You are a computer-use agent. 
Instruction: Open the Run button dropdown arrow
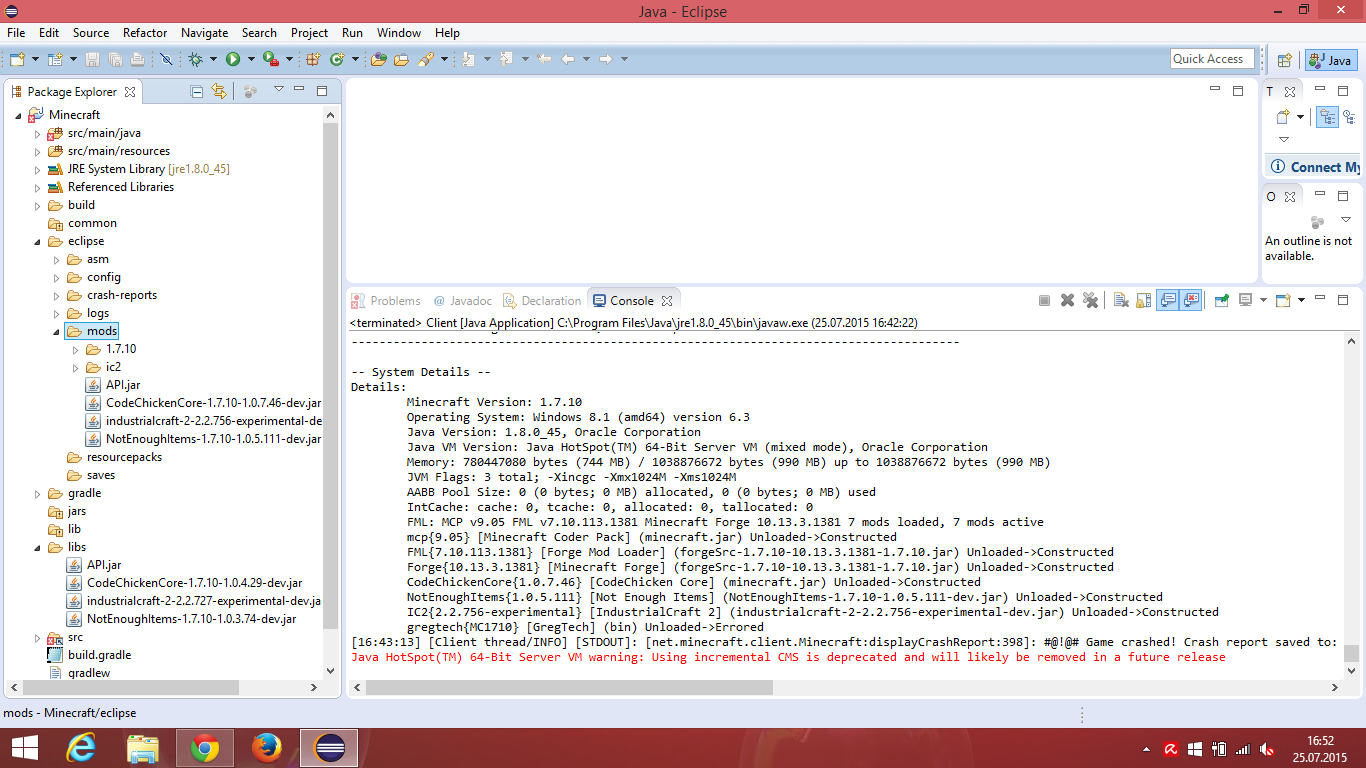[x=249, y=60]
